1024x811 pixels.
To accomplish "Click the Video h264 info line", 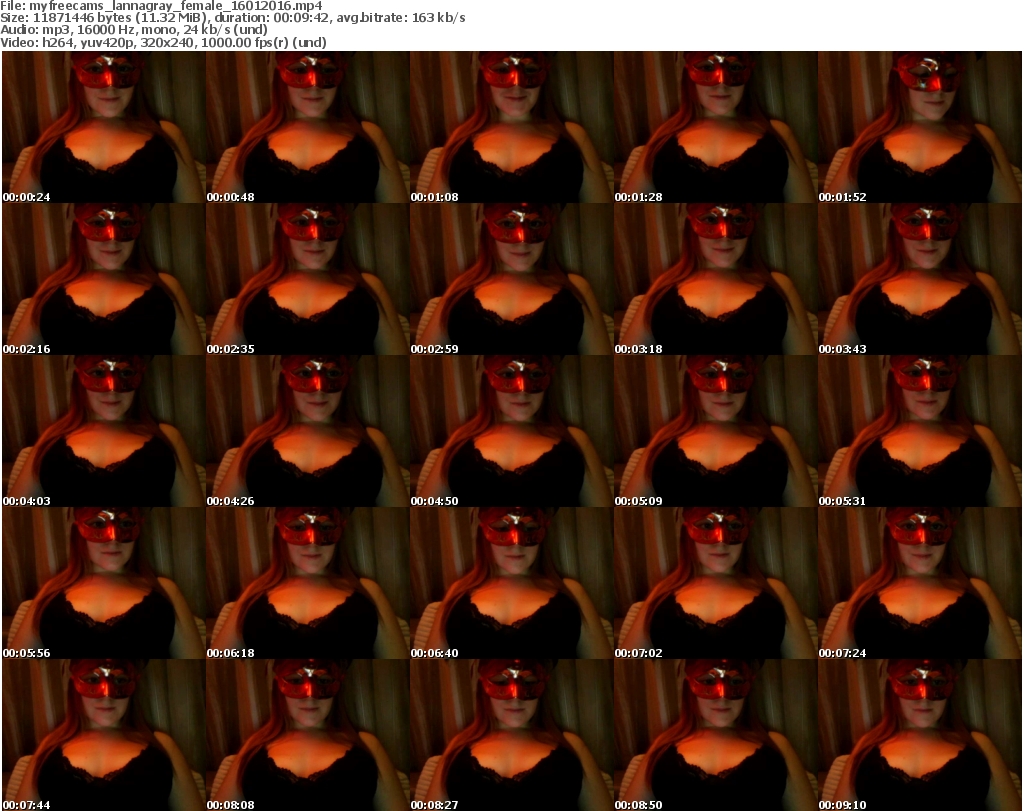I will click(x=163, y=42).
